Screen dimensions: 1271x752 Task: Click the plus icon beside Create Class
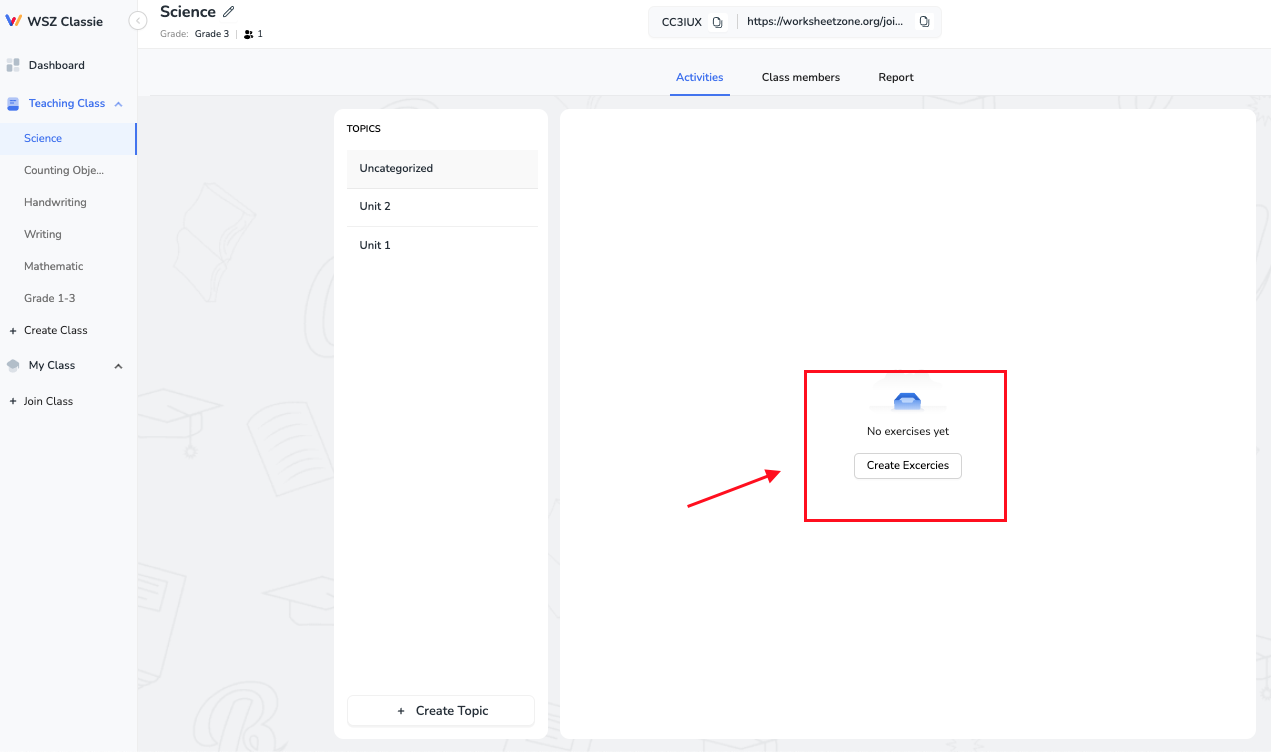(13, 330)
